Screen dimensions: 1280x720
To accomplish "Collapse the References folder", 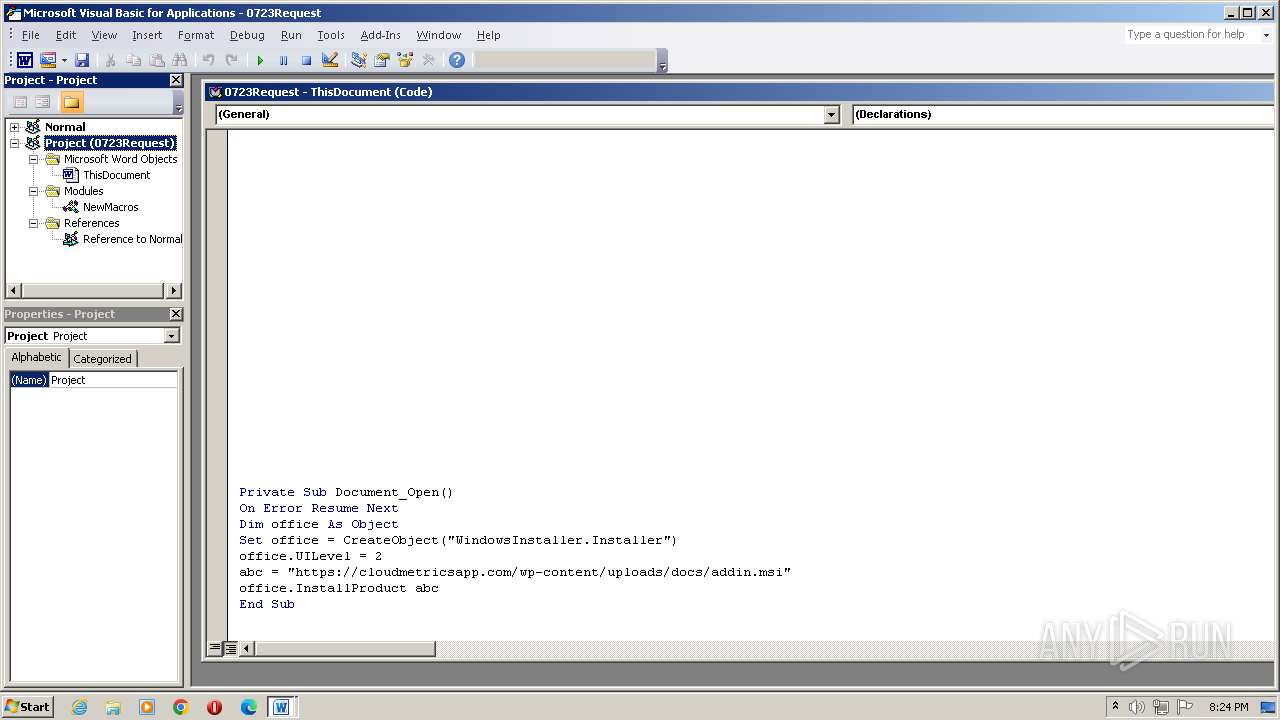I will 33,223.
